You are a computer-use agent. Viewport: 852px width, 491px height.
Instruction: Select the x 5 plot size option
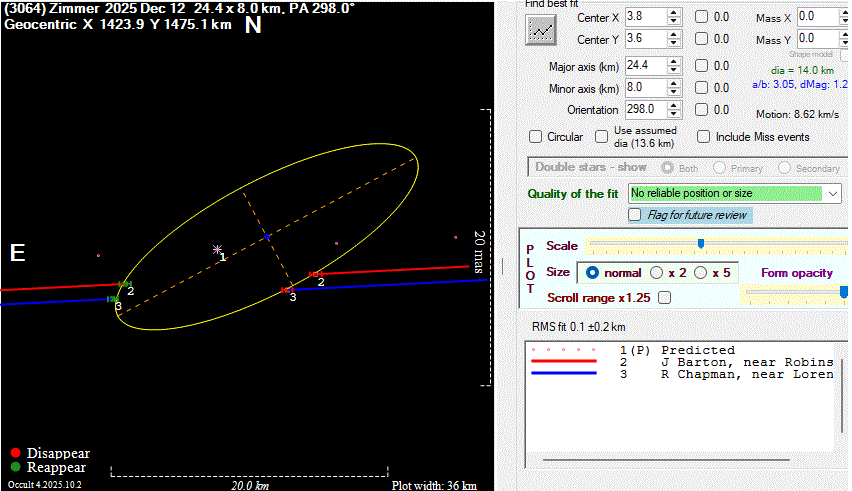coord(700,273)
